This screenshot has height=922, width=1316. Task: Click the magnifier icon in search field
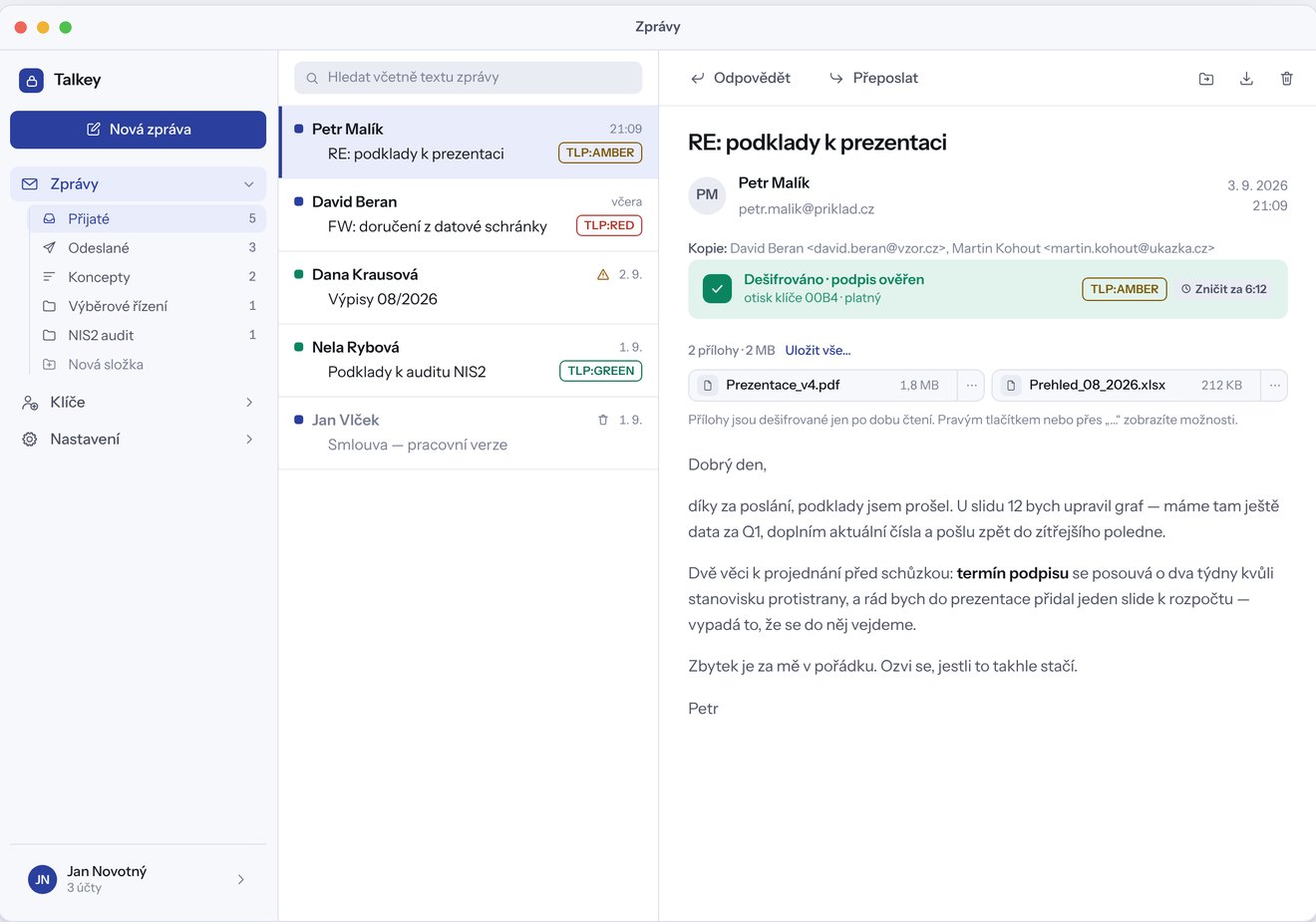312,78
